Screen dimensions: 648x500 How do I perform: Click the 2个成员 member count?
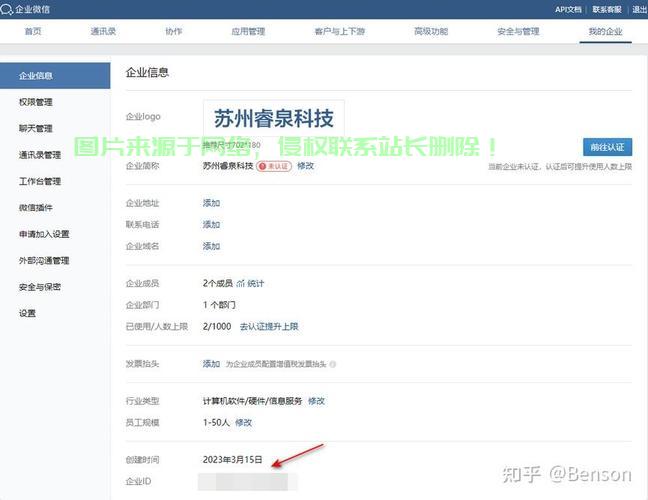[218, 283]
